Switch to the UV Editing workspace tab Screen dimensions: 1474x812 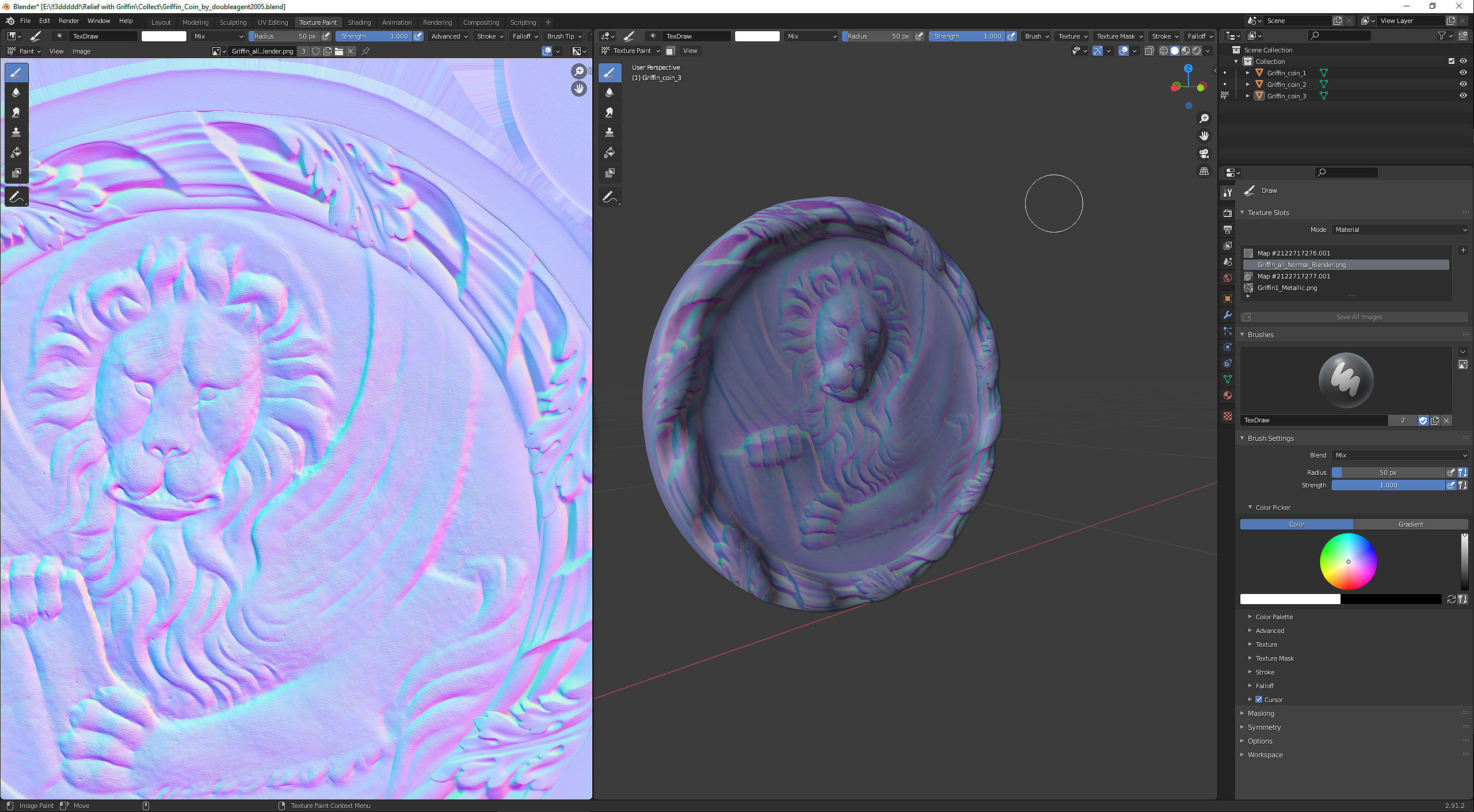(x=273, y=22)
